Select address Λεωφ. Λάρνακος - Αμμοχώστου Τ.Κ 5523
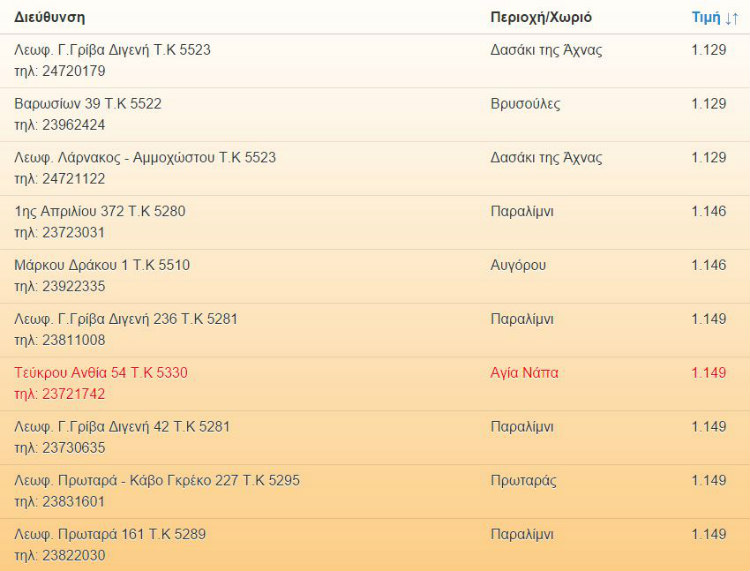750x571 pixels. coord(145,158)
